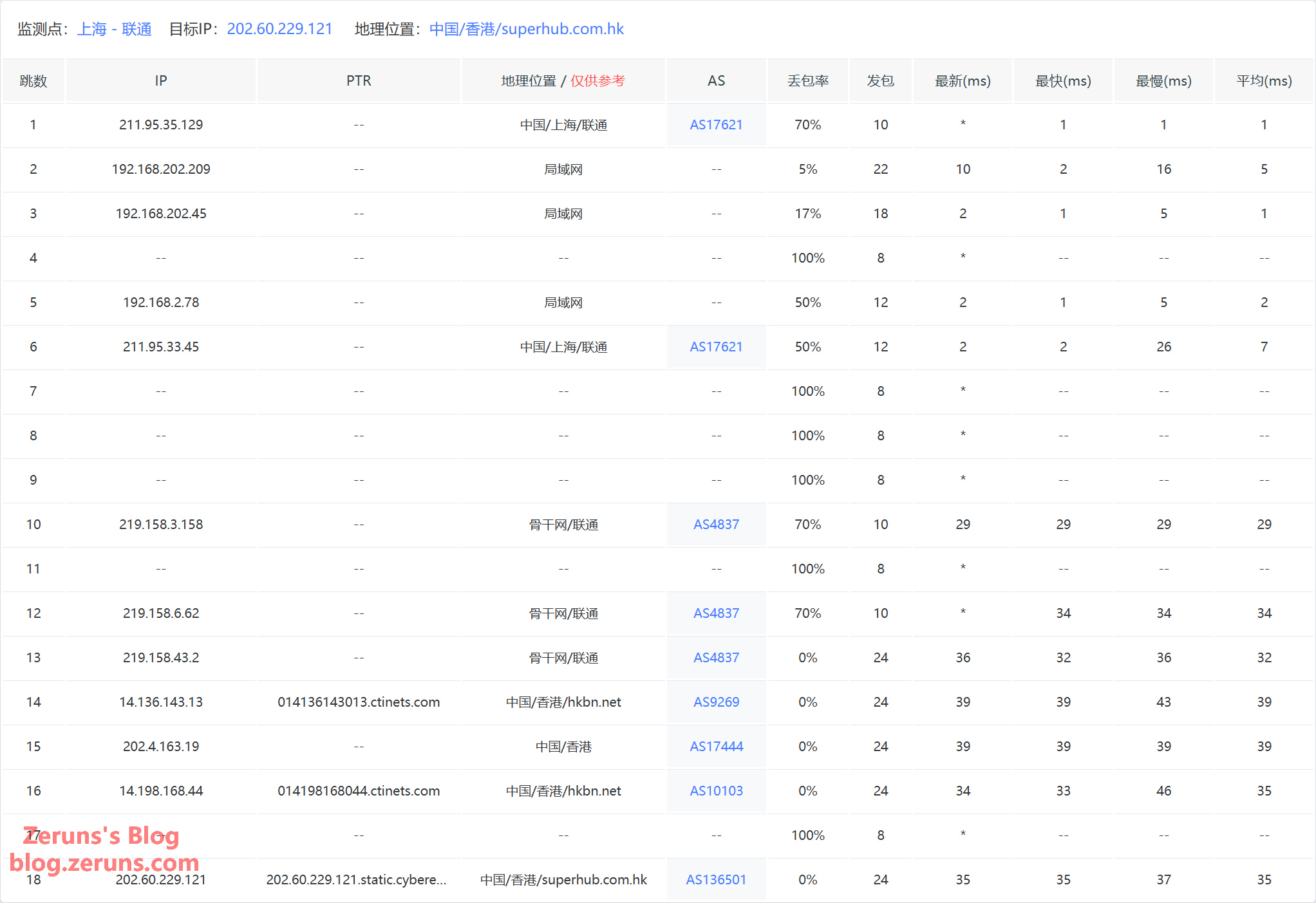Click 中国/香港/superhub.com.hk location link in header
Screen dimensions: 1316x903
[x=526, y=29]
